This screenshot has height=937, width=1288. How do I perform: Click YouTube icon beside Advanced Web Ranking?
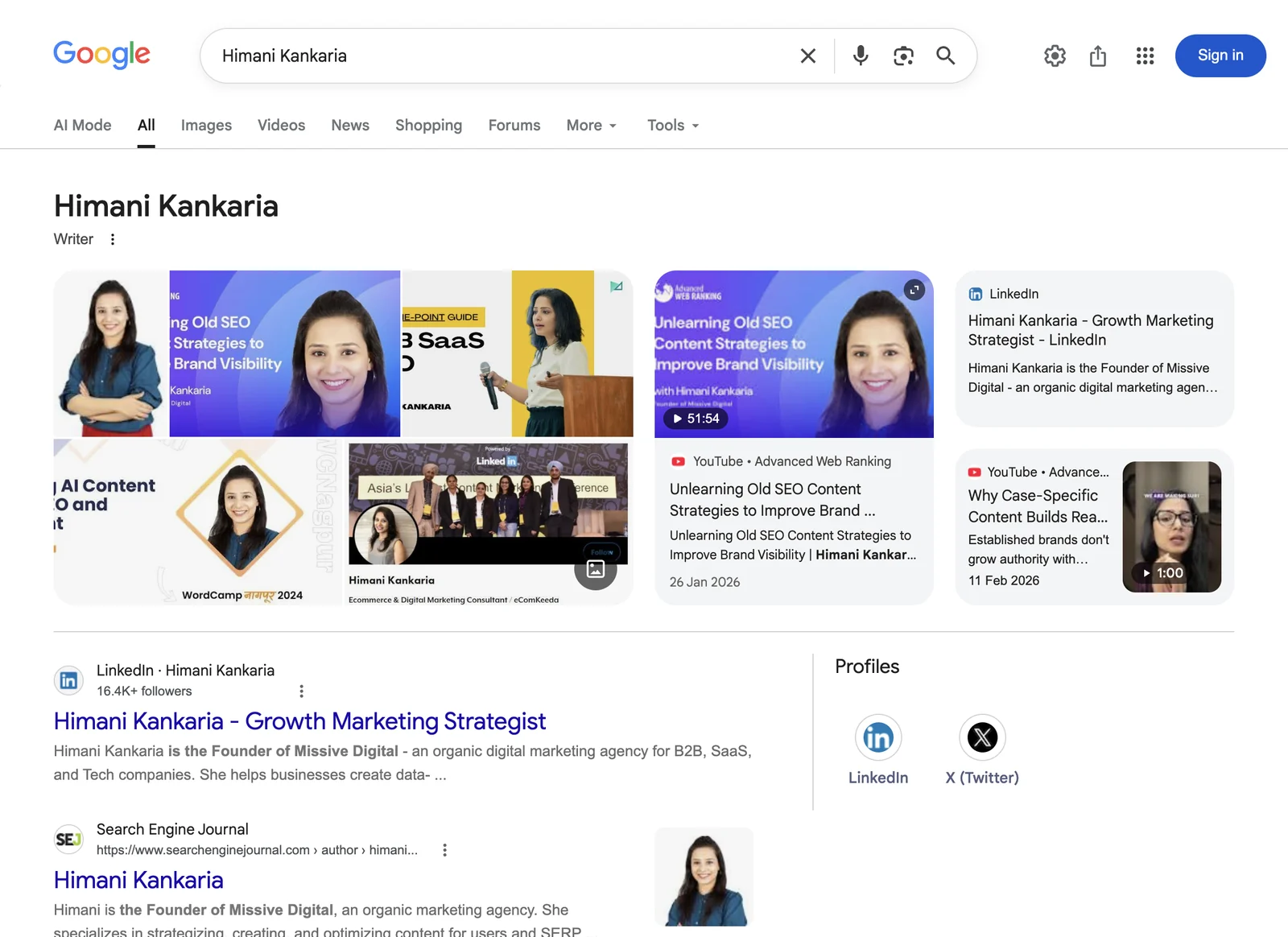pos(678,461)
